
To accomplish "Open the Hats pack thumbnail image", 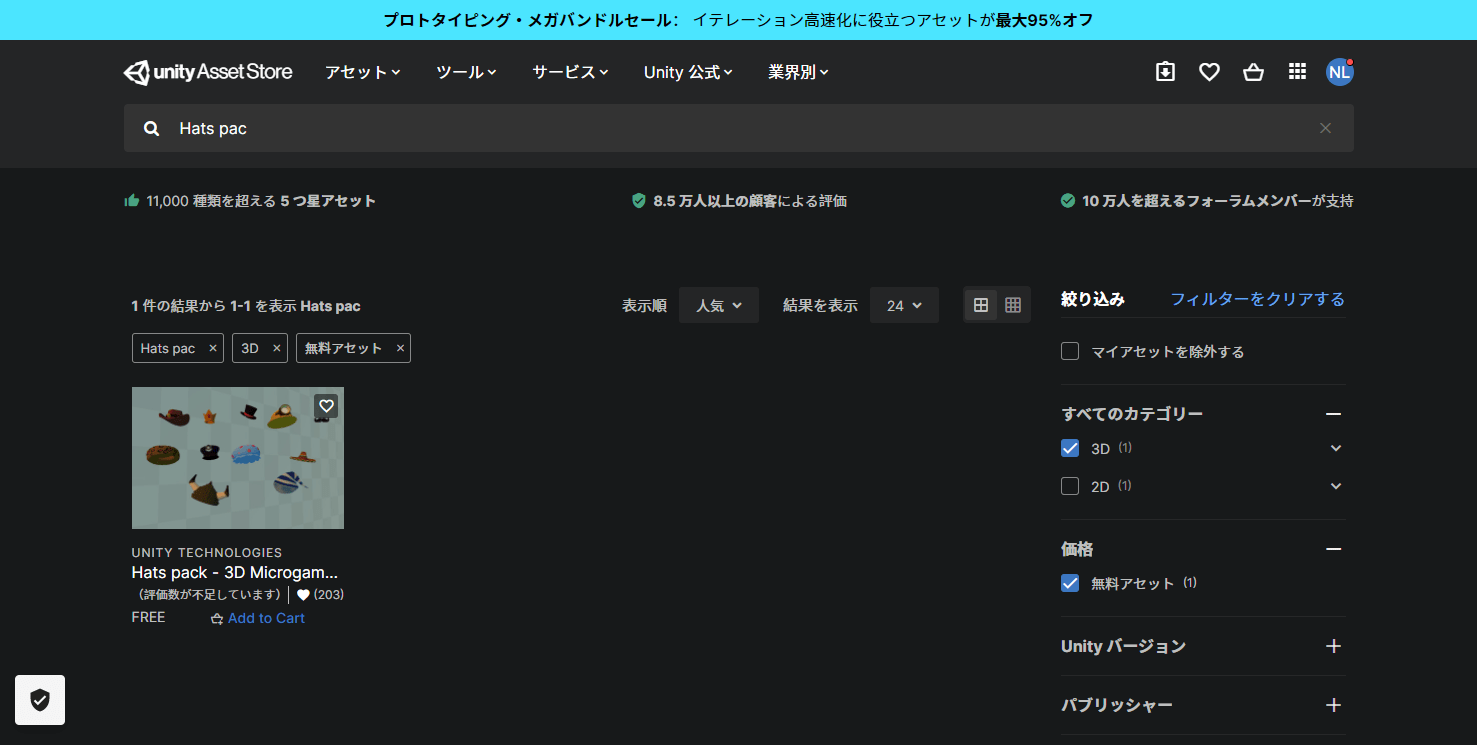I will (238, 458).
